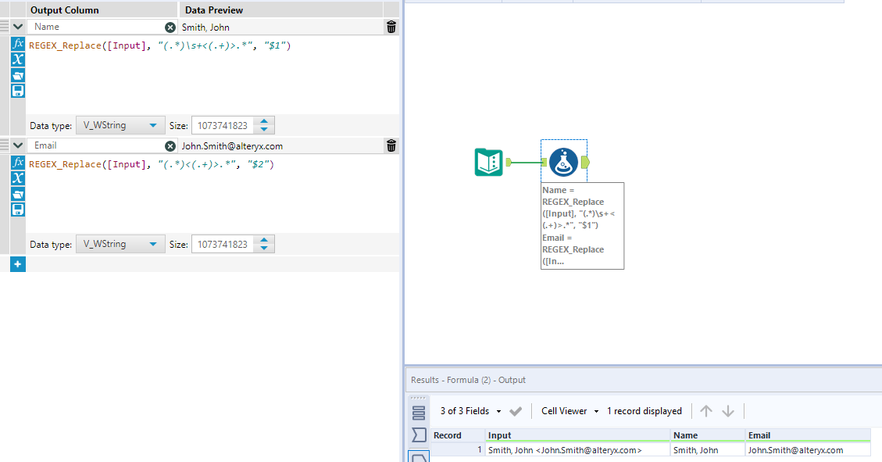Collapse the Email expression chevron
The width and height of the screenshot is (882, 462).
point(18,145)
